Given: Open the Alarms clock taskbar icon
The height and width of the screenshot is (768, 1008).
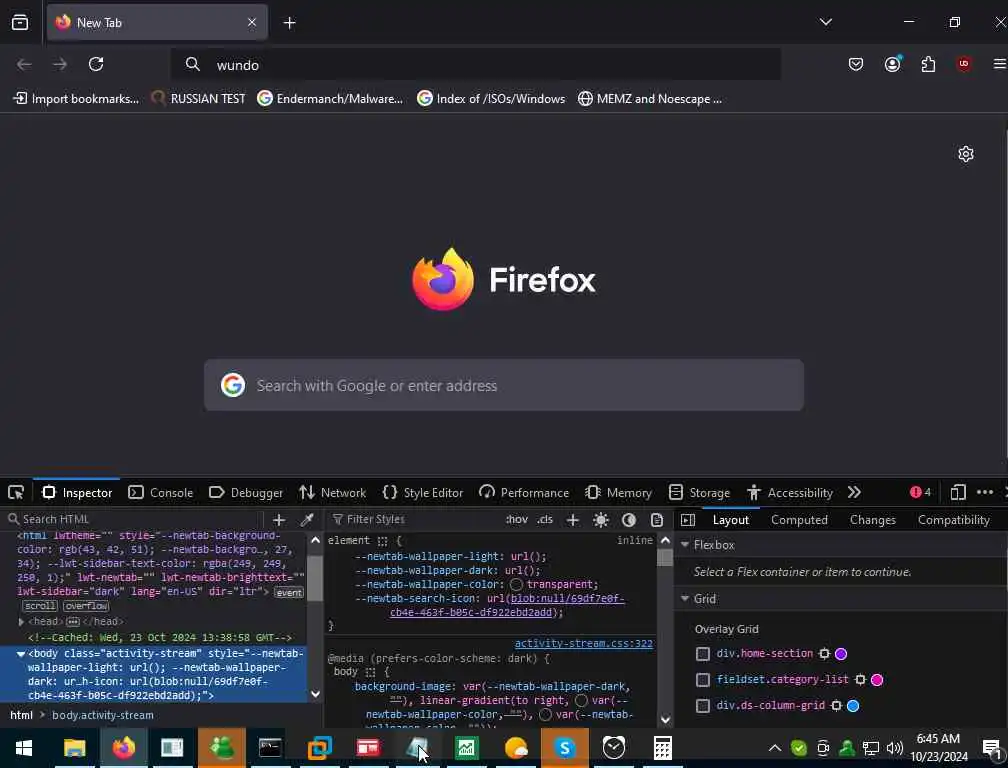Looking at the screenshot, I should (613, 748).
